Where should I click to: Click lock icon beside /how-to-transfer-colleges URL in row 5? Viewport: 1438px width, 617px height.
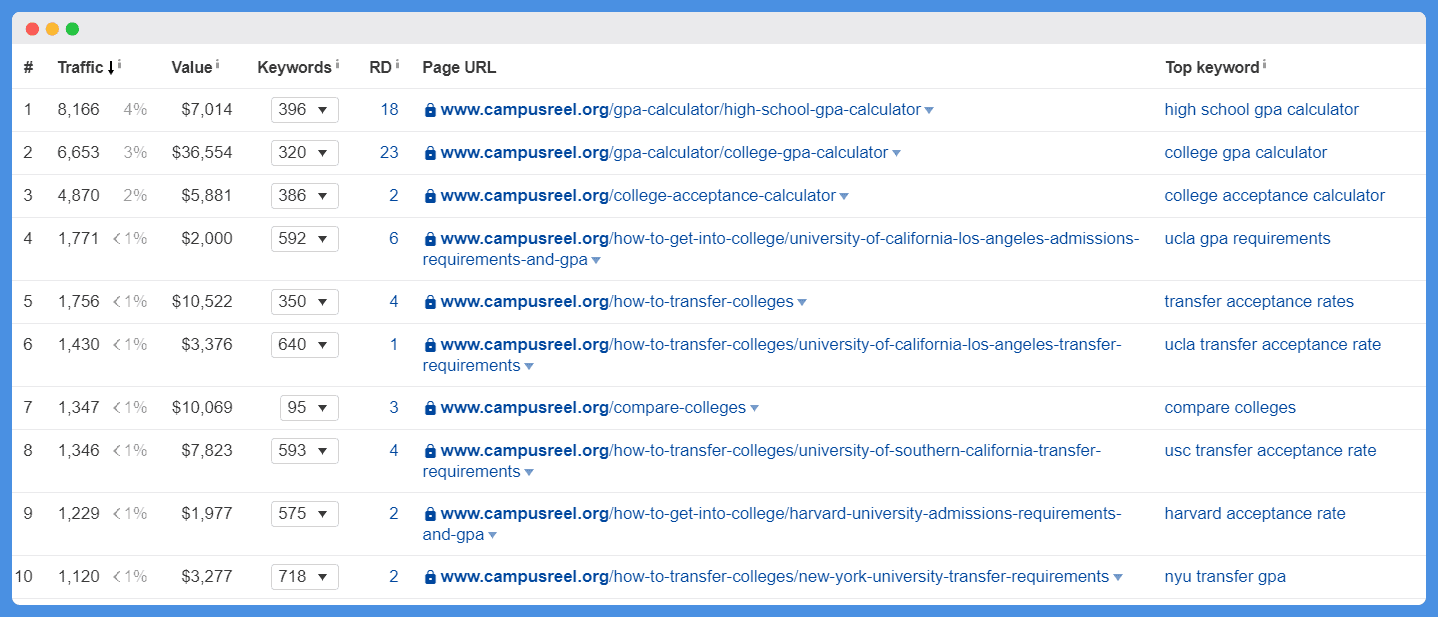[x=430, y=302]
